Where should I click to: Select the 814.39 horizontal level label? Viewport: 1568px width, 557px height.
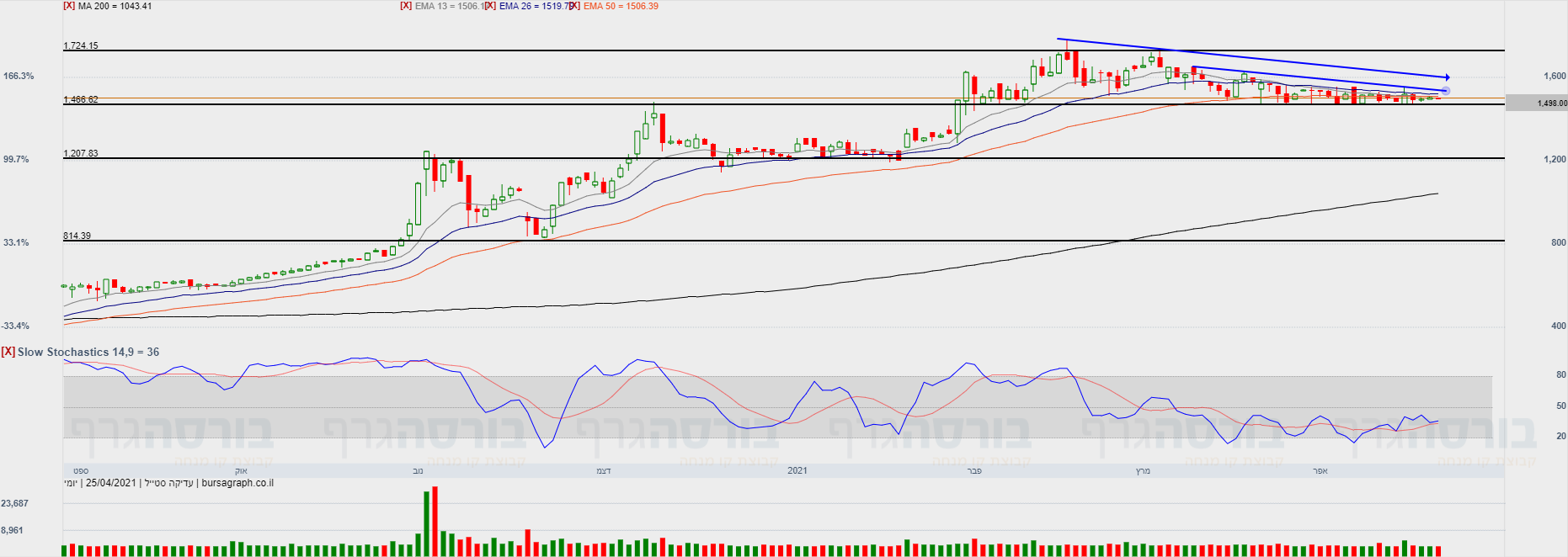(x=77, y=236)
